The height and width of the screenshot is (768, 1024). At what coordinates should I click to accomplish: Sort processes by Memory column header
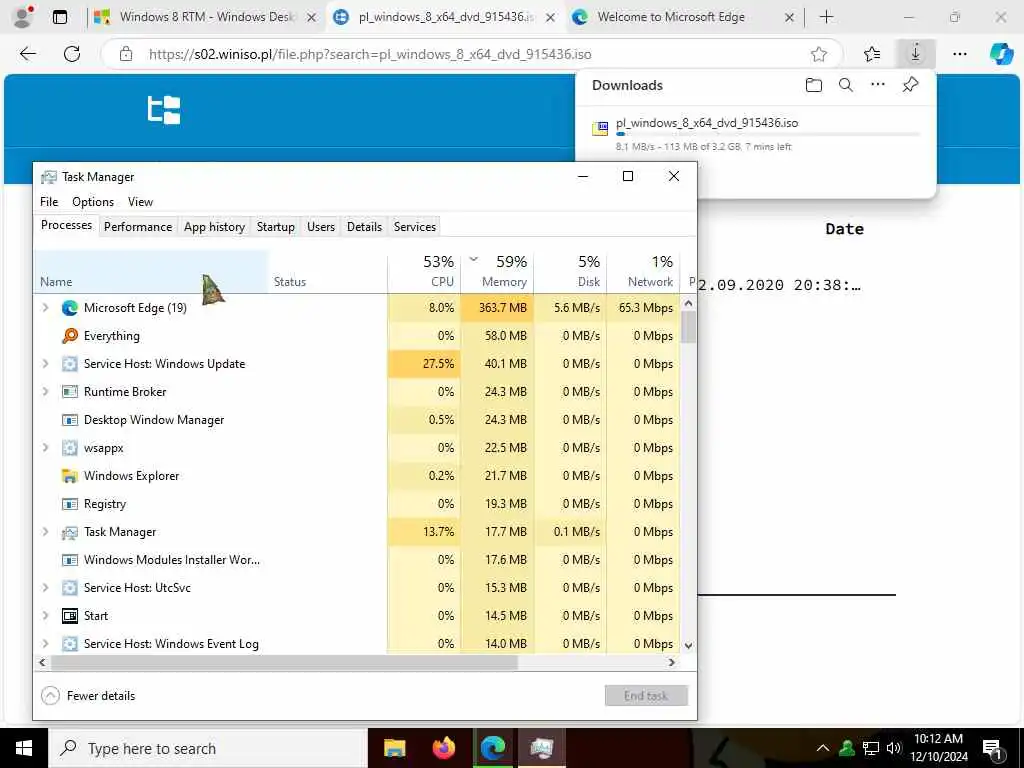498,271
